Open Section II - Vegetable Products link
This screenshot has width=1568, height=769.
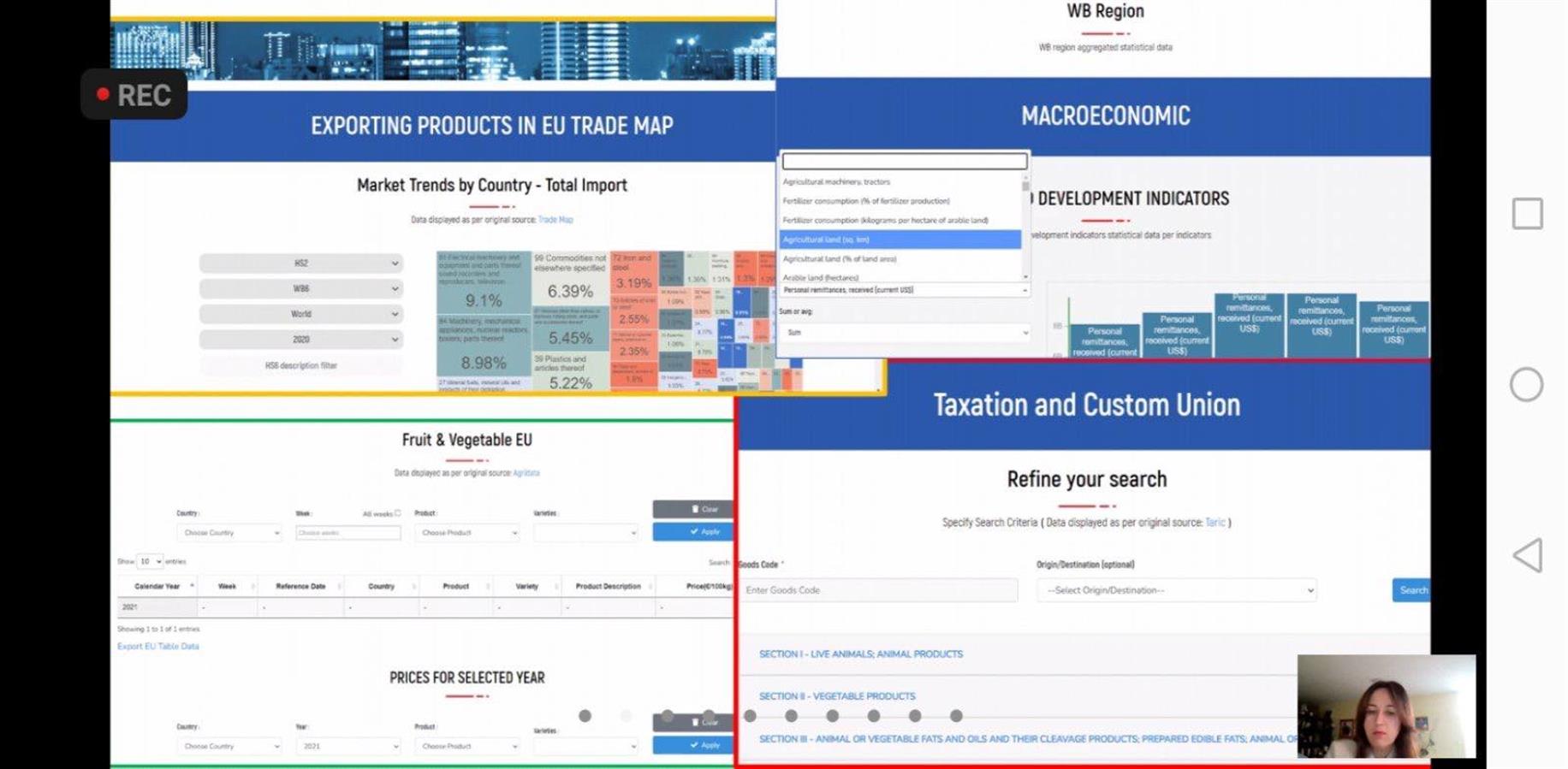(837, 696)
